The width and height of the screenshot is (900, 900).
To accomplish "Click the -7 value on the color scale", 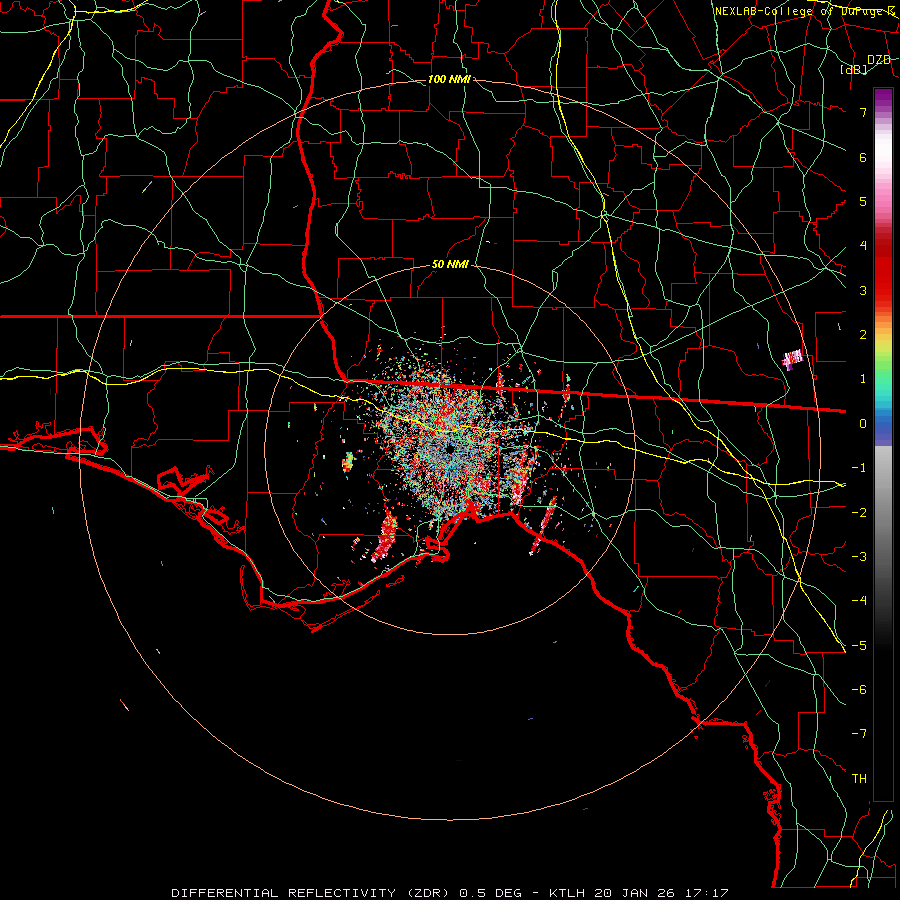I will tap(859, 734).
